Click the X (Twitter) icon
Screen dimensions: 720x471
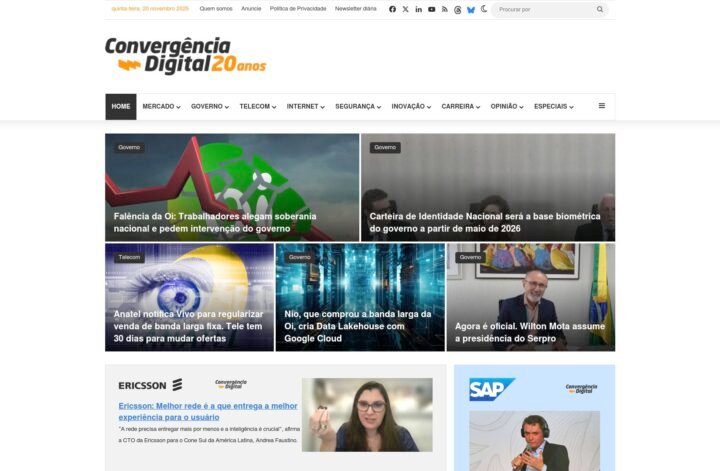(x=405, y=9)
